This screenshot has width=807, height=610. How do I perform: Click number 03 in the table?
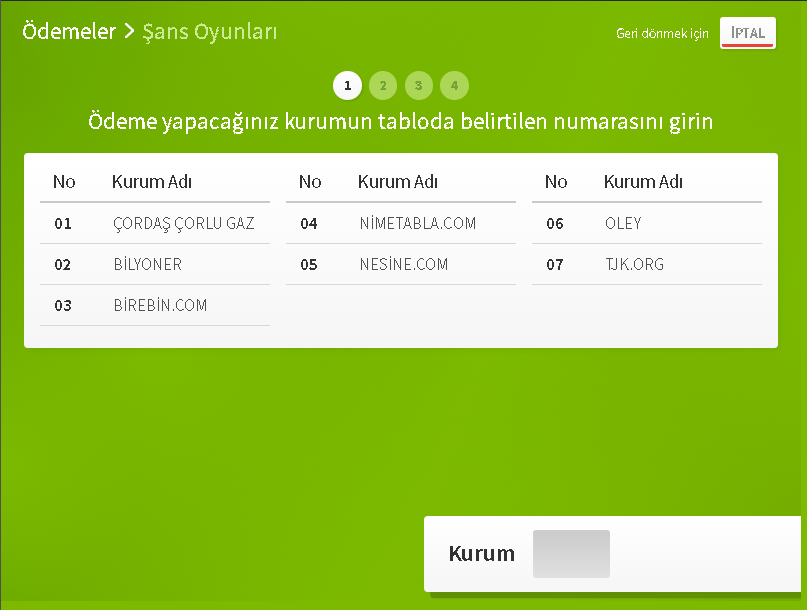tap(63, 306)
